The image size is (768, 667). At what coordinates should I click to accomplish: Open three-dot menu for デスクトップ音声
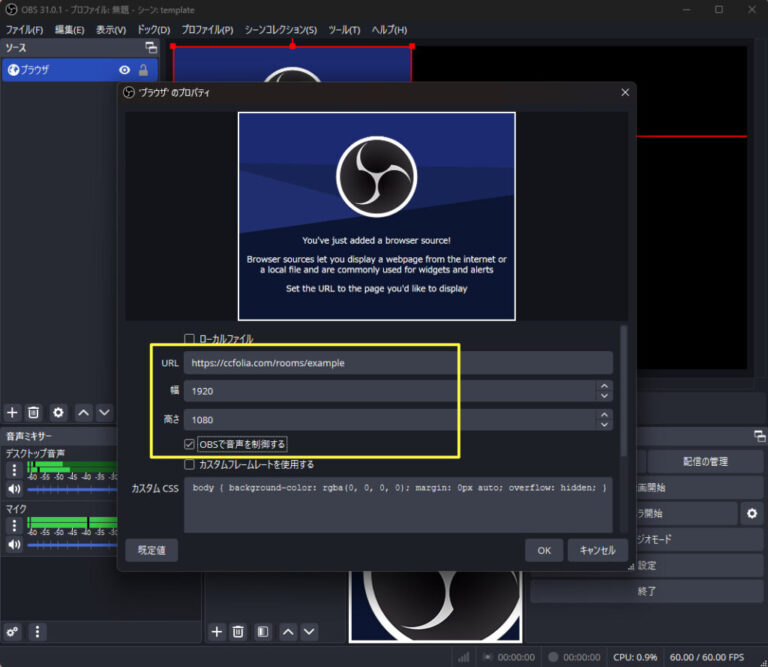[x=14, y=470]
